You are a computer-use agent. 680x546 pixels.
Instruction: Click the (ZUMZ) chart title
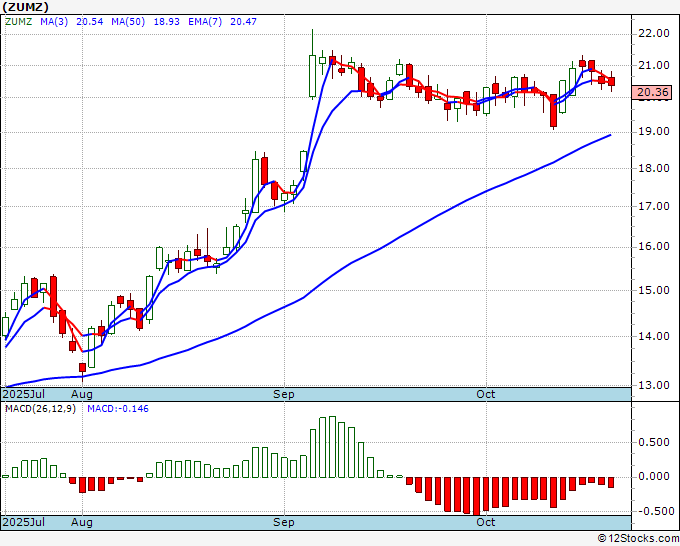(x=25, y=7)
